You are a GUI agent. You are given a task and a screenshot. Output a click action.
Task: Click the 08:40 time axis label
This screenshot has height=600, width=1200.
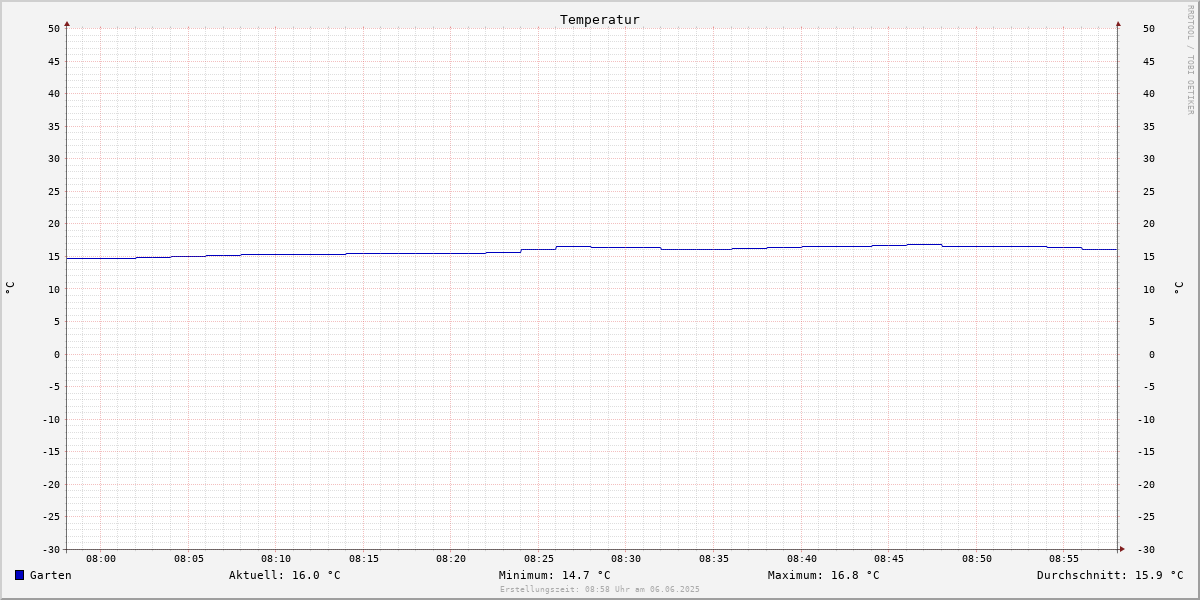click(x=802, y=559)
